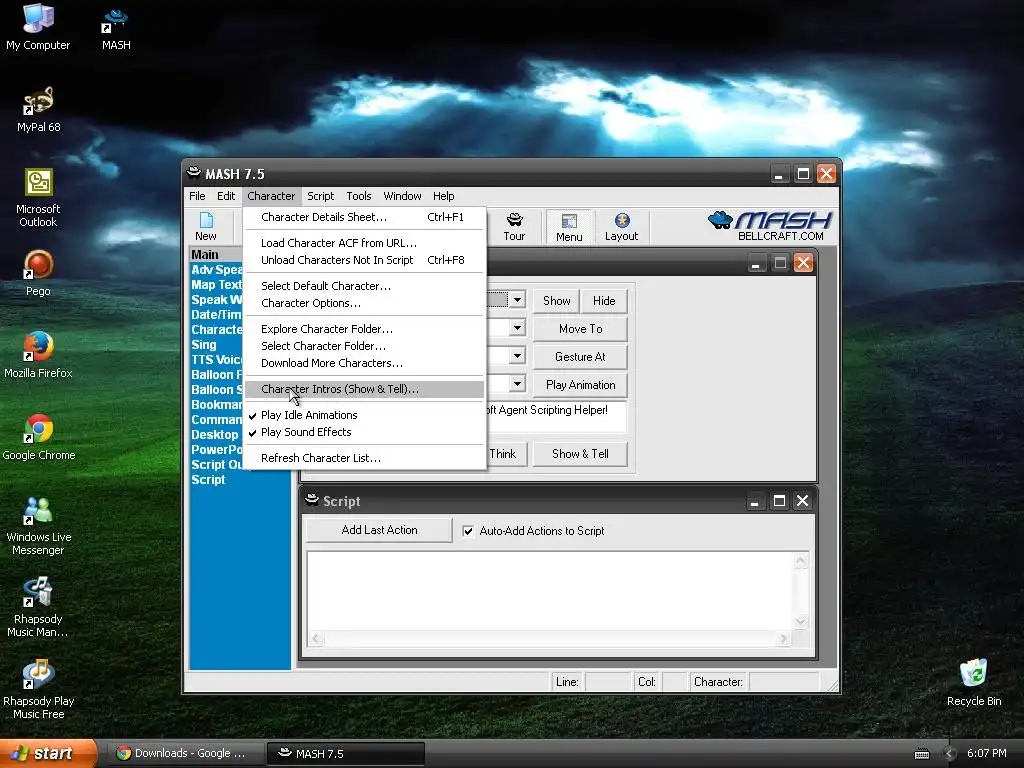
Task: Close the Character menu via its title
Action: (271, 196)
